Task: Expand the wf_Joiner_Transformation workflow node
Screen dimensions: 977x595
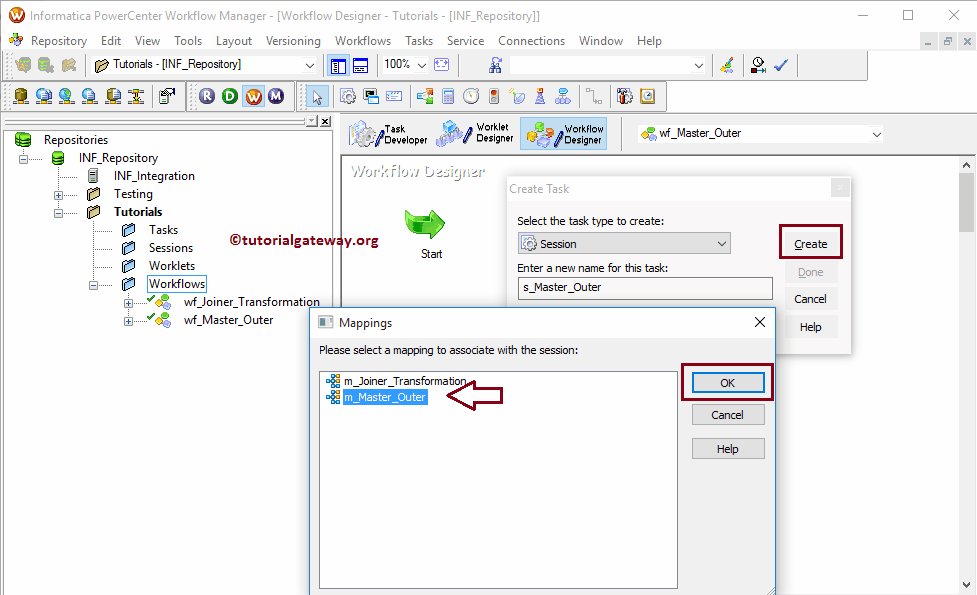Action: 128,303
